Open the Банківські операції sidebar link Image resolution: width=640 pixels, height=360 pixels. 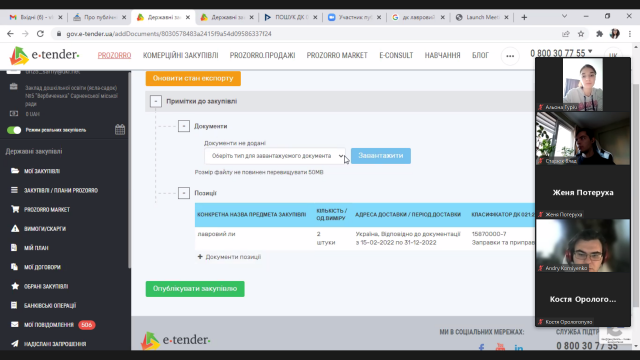point(50,305)
